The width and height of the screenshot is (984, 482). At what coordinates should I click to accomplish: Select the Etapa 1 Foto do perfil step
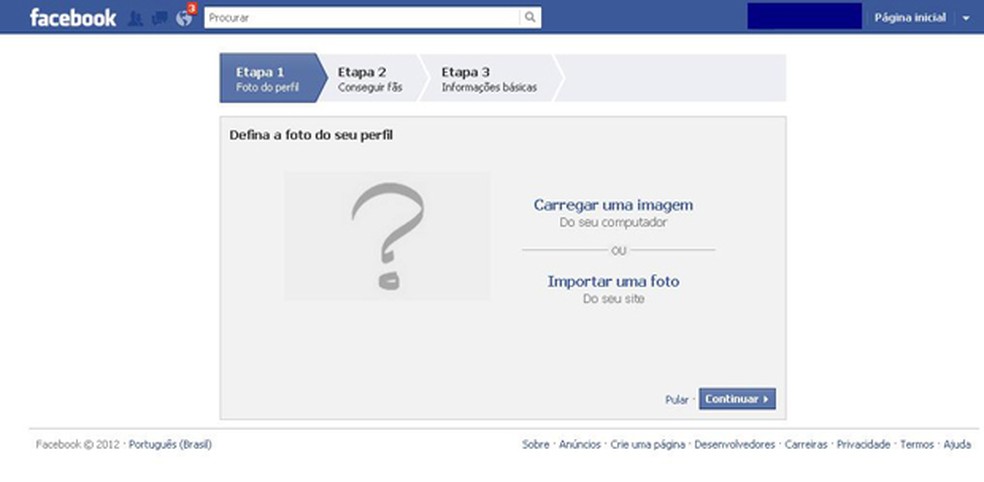coord(269,78)
